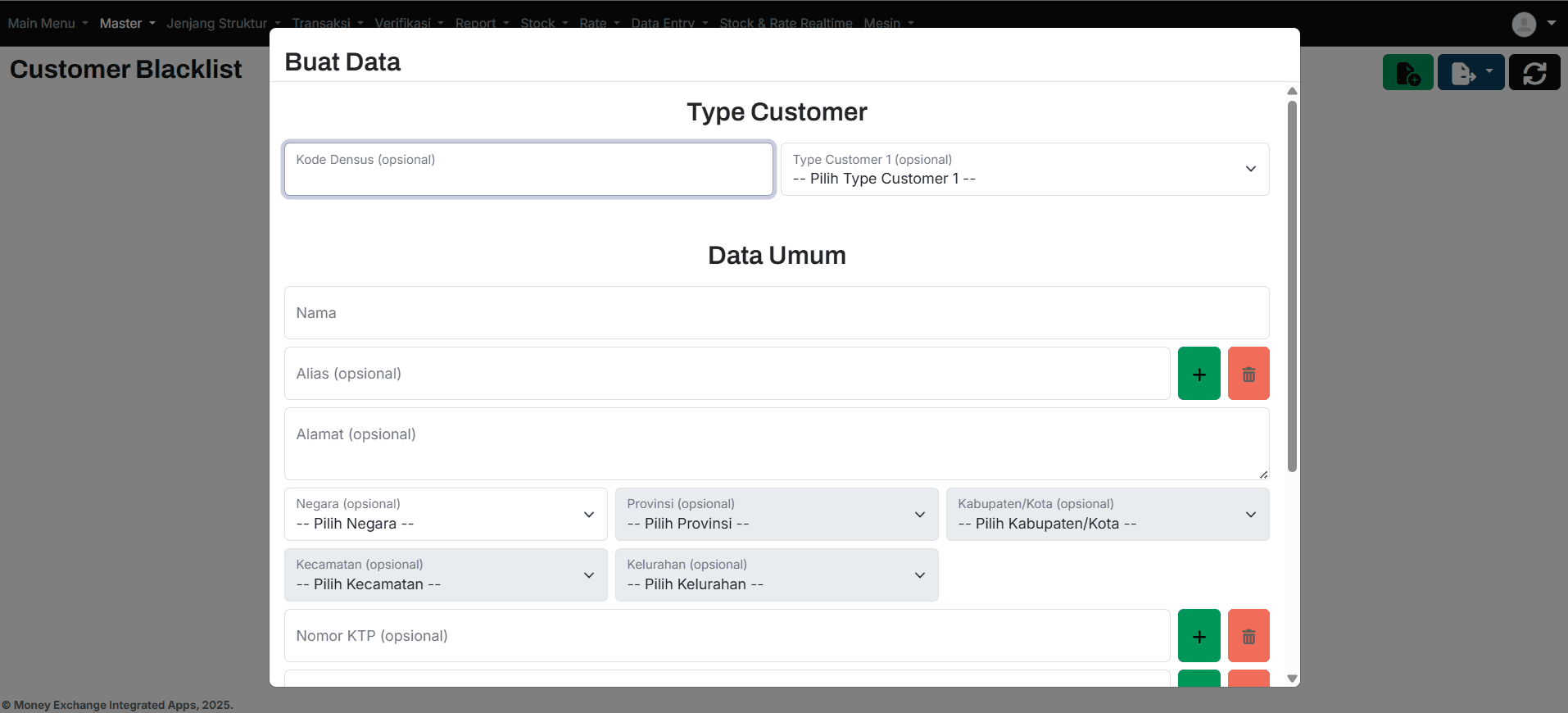The height and width of the screenshot is (713, 1568).
Task: Click the modal scrollbar thumb
Action: (1292, 286)
